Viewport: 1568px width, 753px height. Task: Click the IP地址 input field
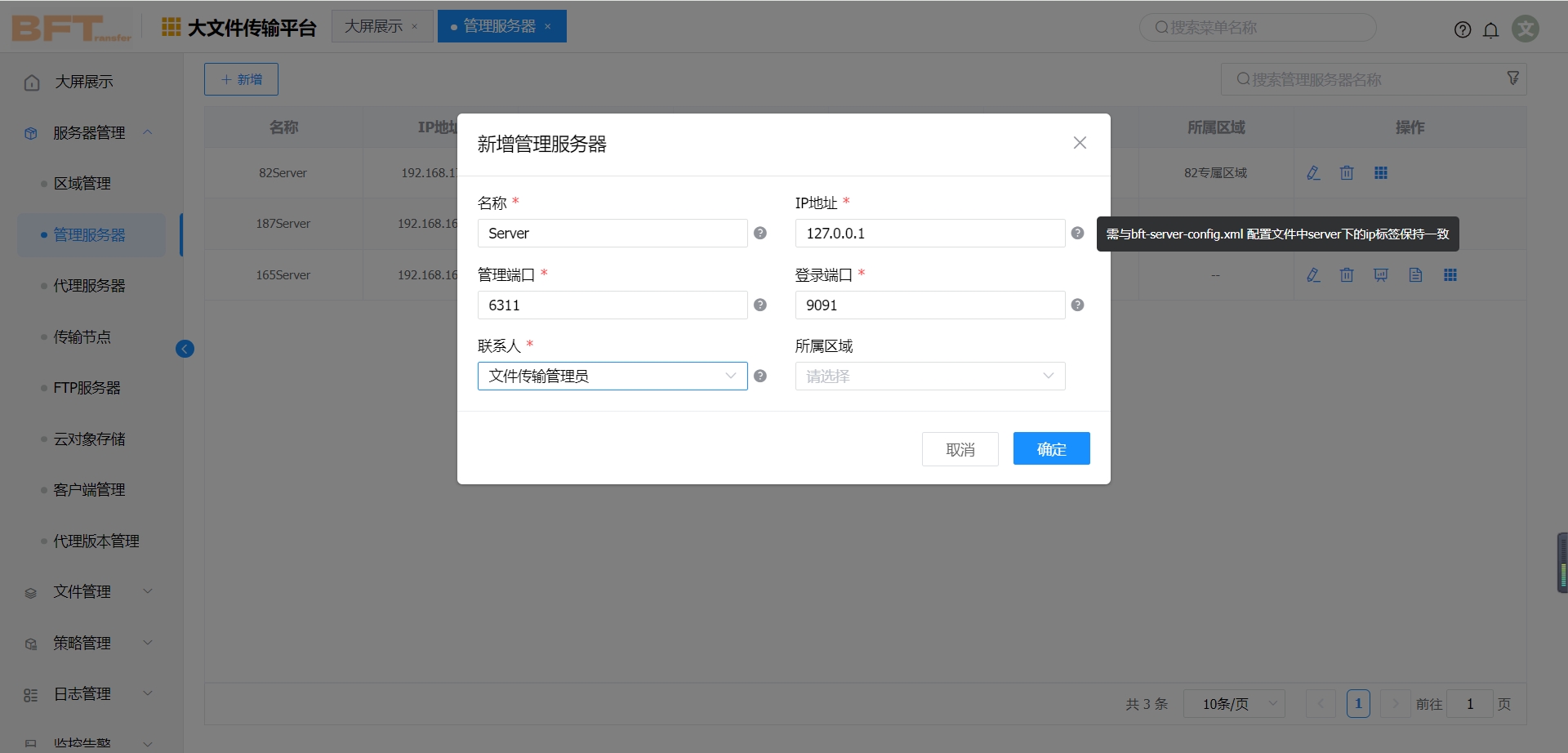[x=929, y=234]
